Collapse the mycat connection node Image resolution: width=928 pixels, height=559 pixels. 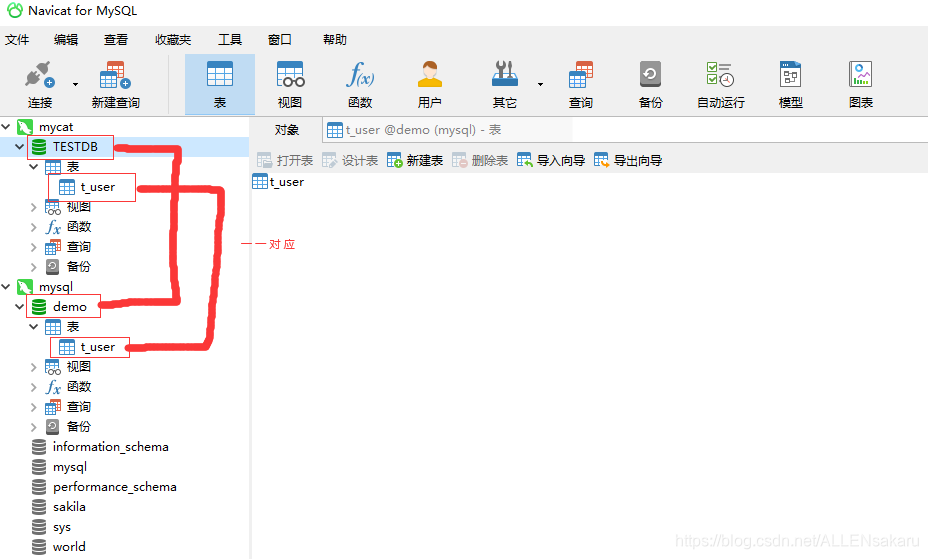point(7,127)
